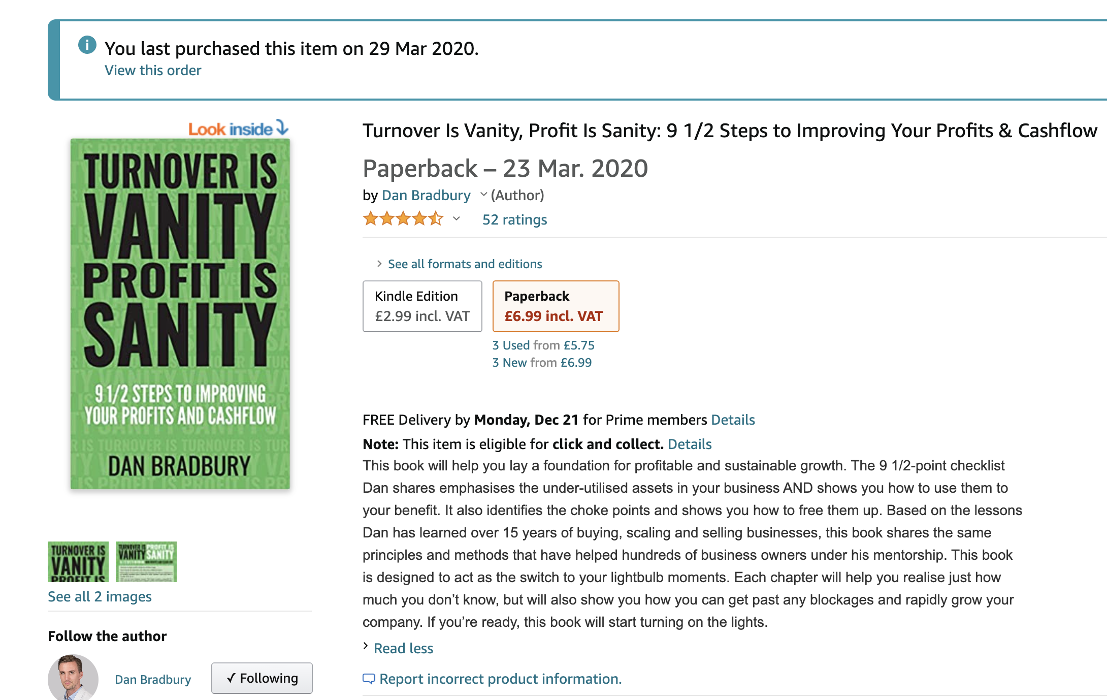The height and width of the screenshot is (700, 1107).
Task: Open the 52 ratings link
Action: (514, 219)
